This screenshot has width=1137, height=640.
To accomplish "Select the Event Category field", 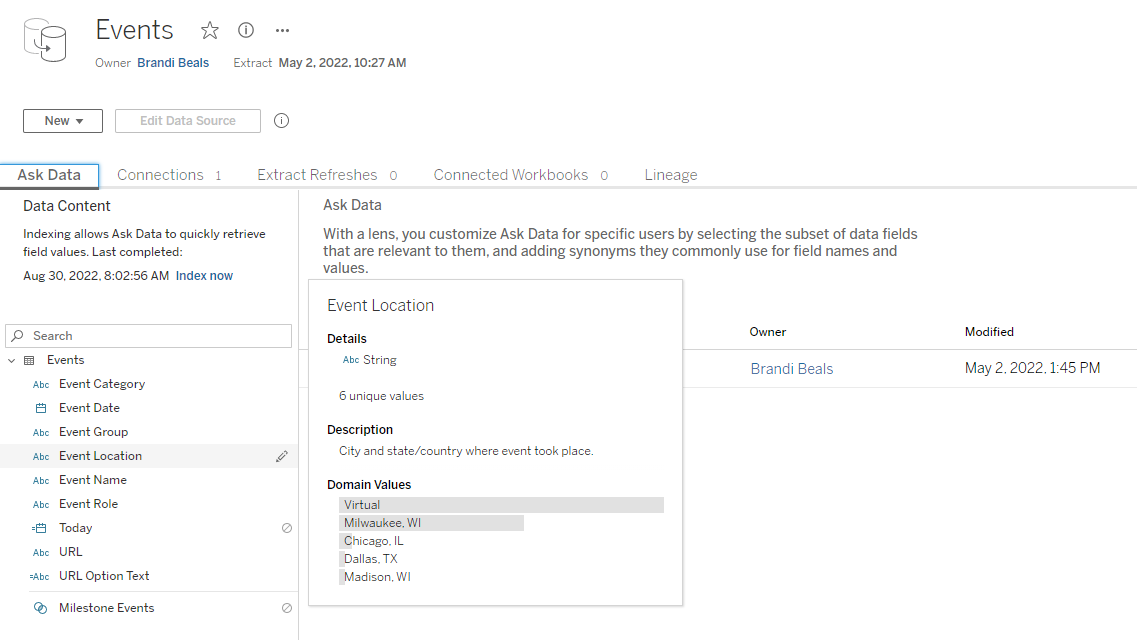I will point(102,384).
